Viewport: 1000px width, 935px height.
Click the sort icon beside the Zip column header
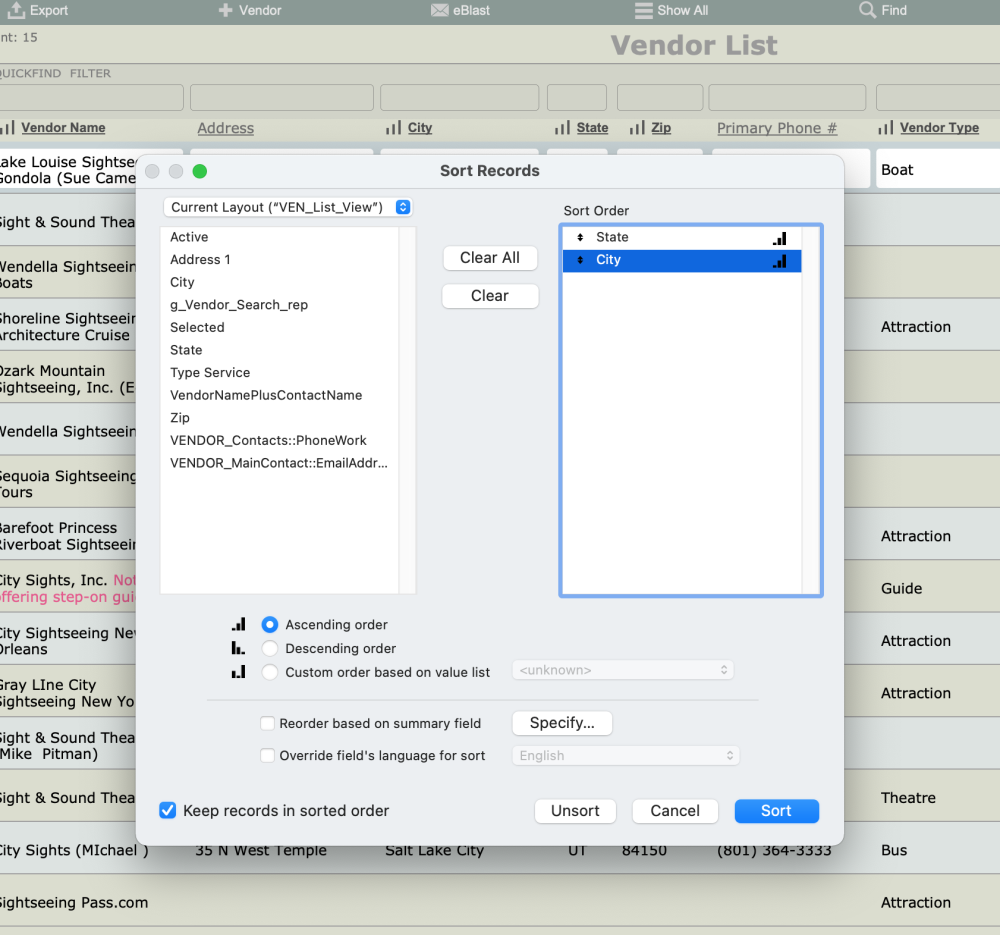pos(637,128)
